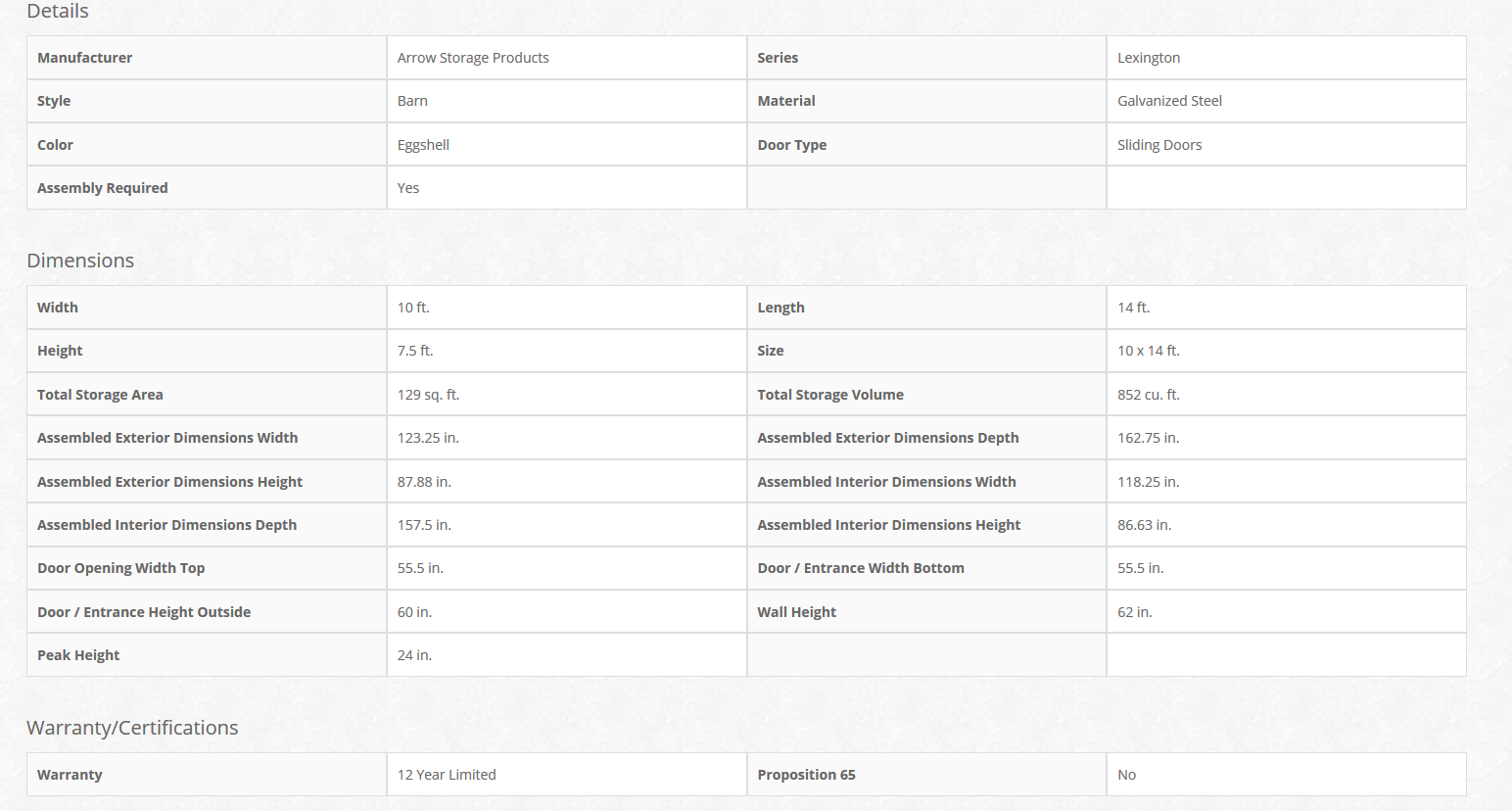This screenshot has width=1512, height=811.
Task: Click the Barn value cell
Action: [x=567, y=101]
